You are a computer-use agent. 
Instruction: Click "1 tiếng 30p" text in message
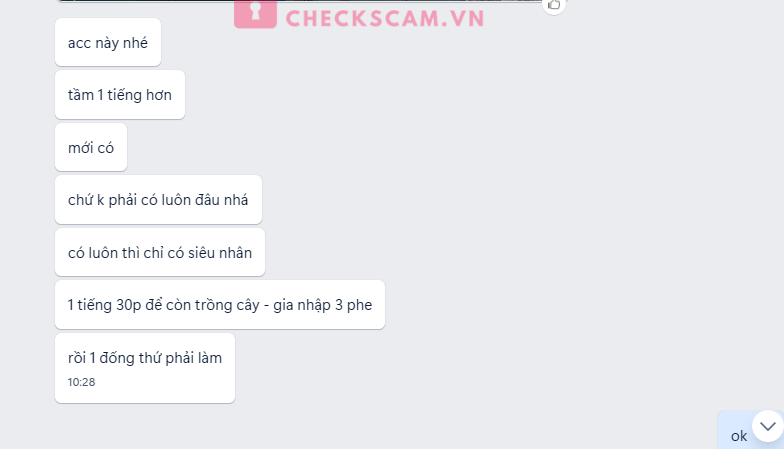(x=104, y=306)
